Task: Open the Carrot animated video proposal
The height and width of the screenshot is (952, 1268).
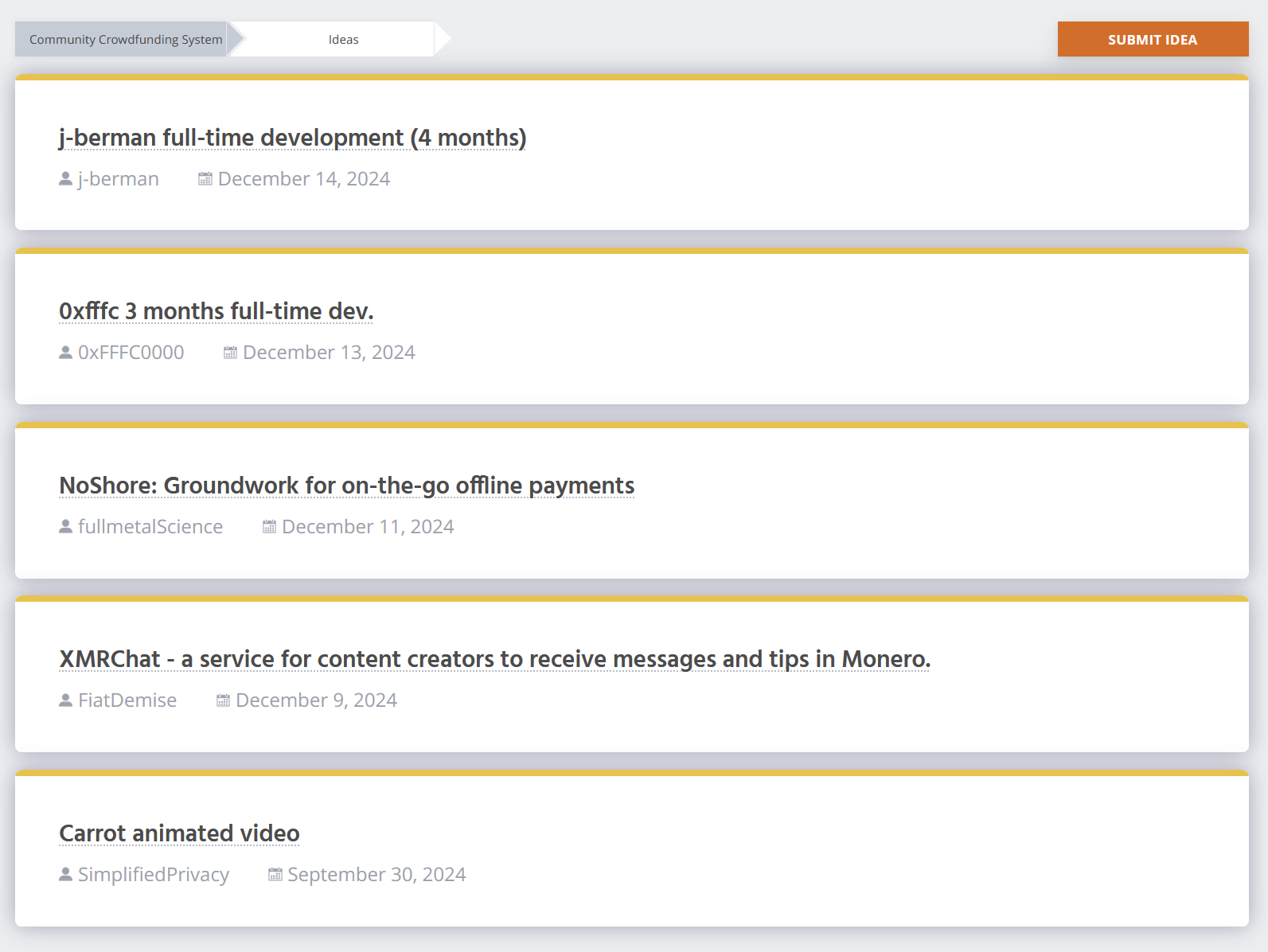Action: click(179, 833)
